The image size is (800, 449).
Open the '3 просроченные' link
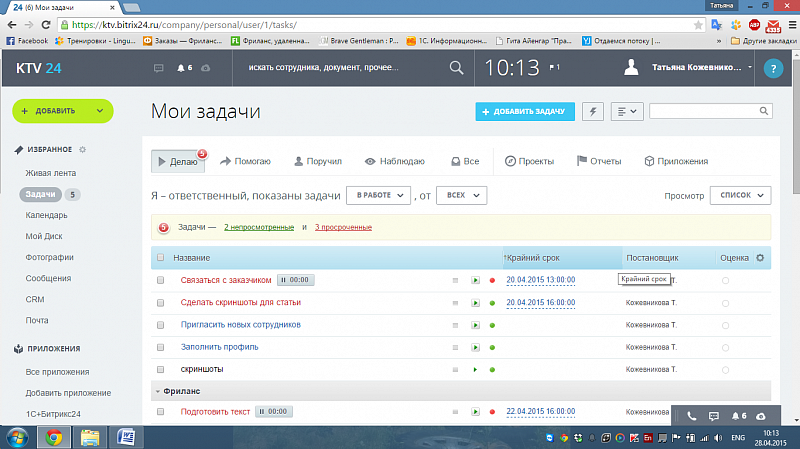[343, 228]
